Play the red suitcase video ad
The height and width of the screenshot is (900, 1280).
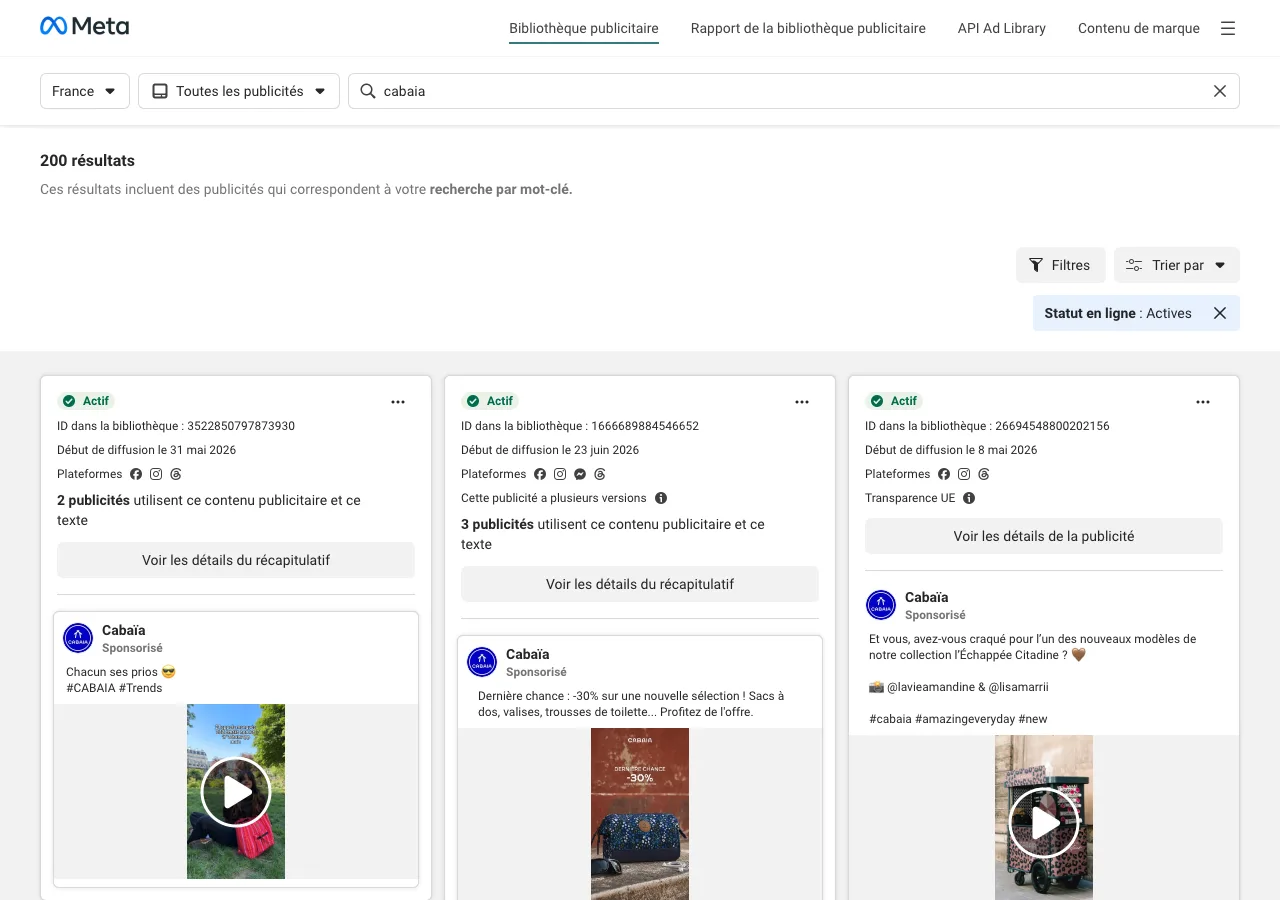point(236,792)
